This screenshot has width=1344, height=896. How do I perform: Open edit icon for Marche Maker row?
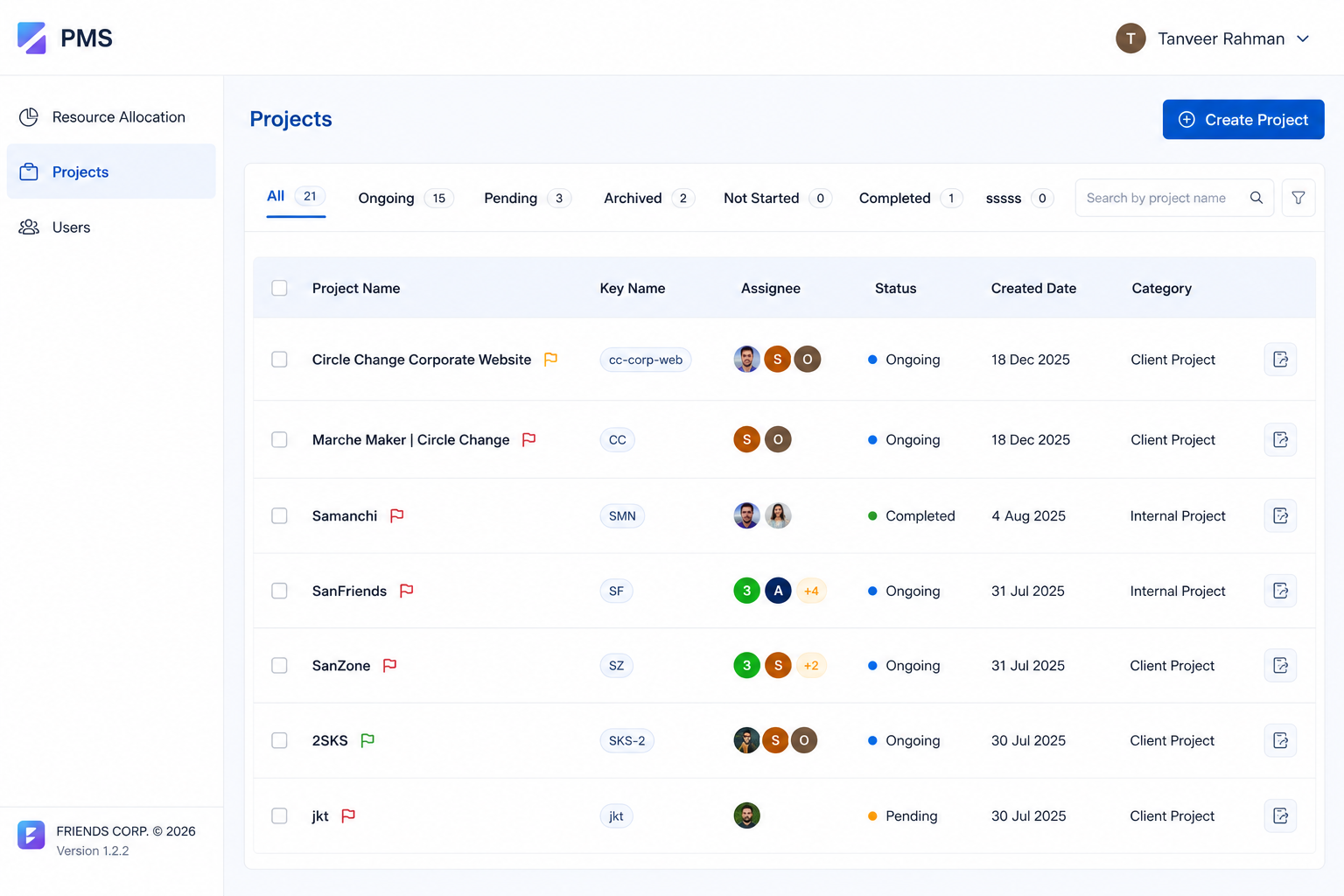click(1280, 439)
